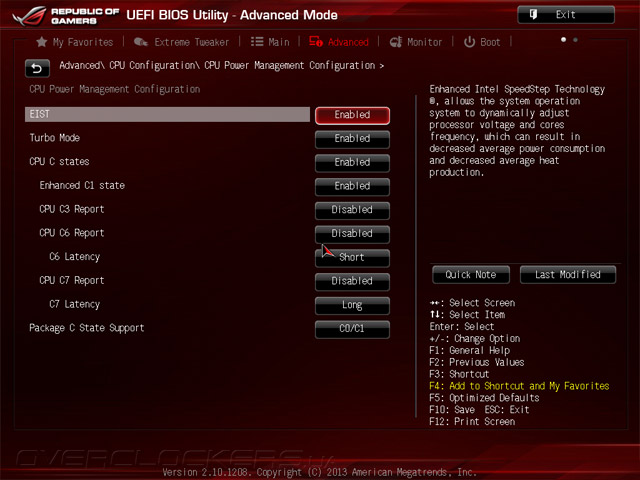Click the F4 Add to Shortcut hint
This screenshot has height=480, width=640.
point(519,386)
